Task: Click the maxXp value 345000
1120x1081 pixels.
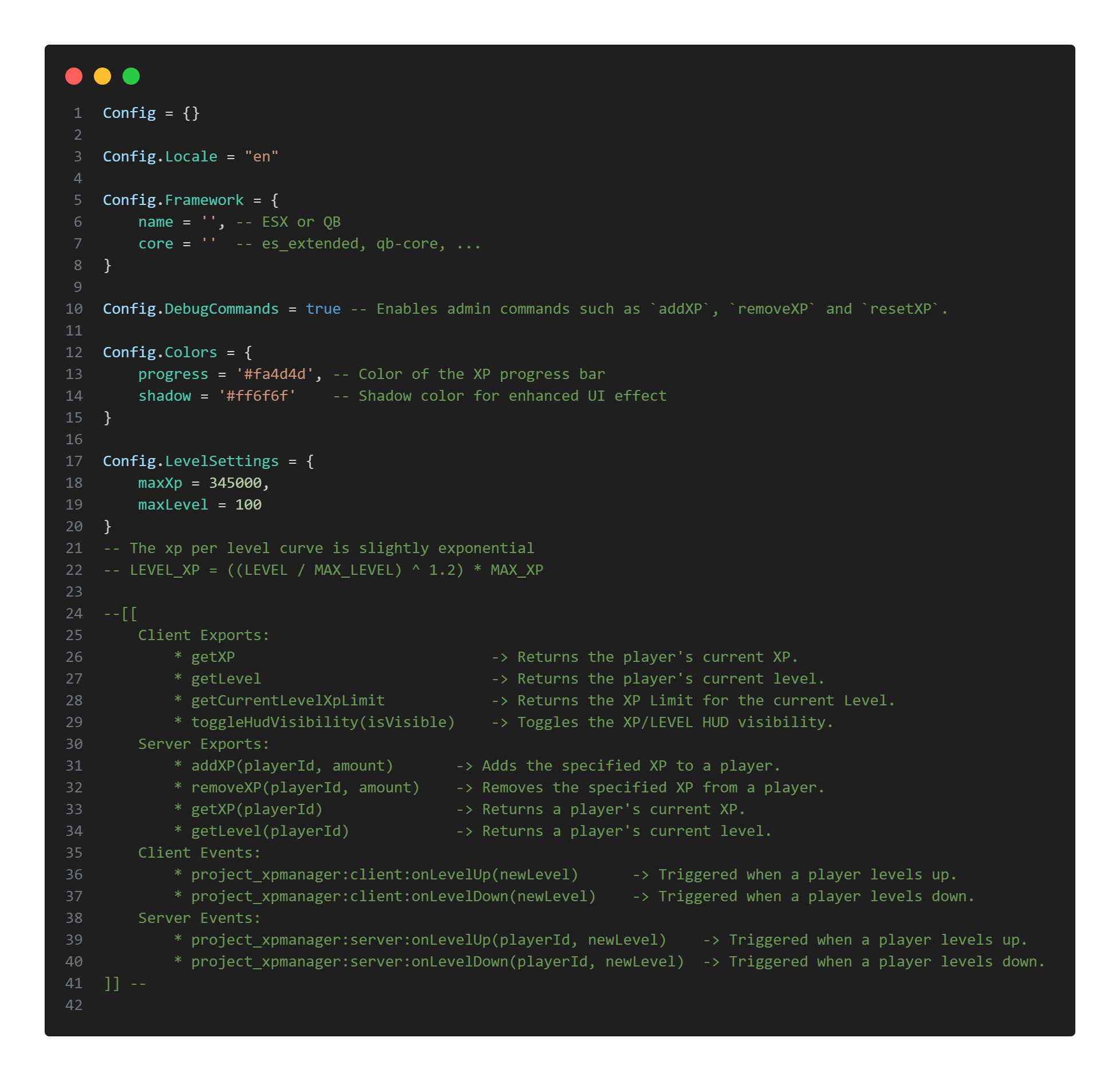Action: click(235, 483)
